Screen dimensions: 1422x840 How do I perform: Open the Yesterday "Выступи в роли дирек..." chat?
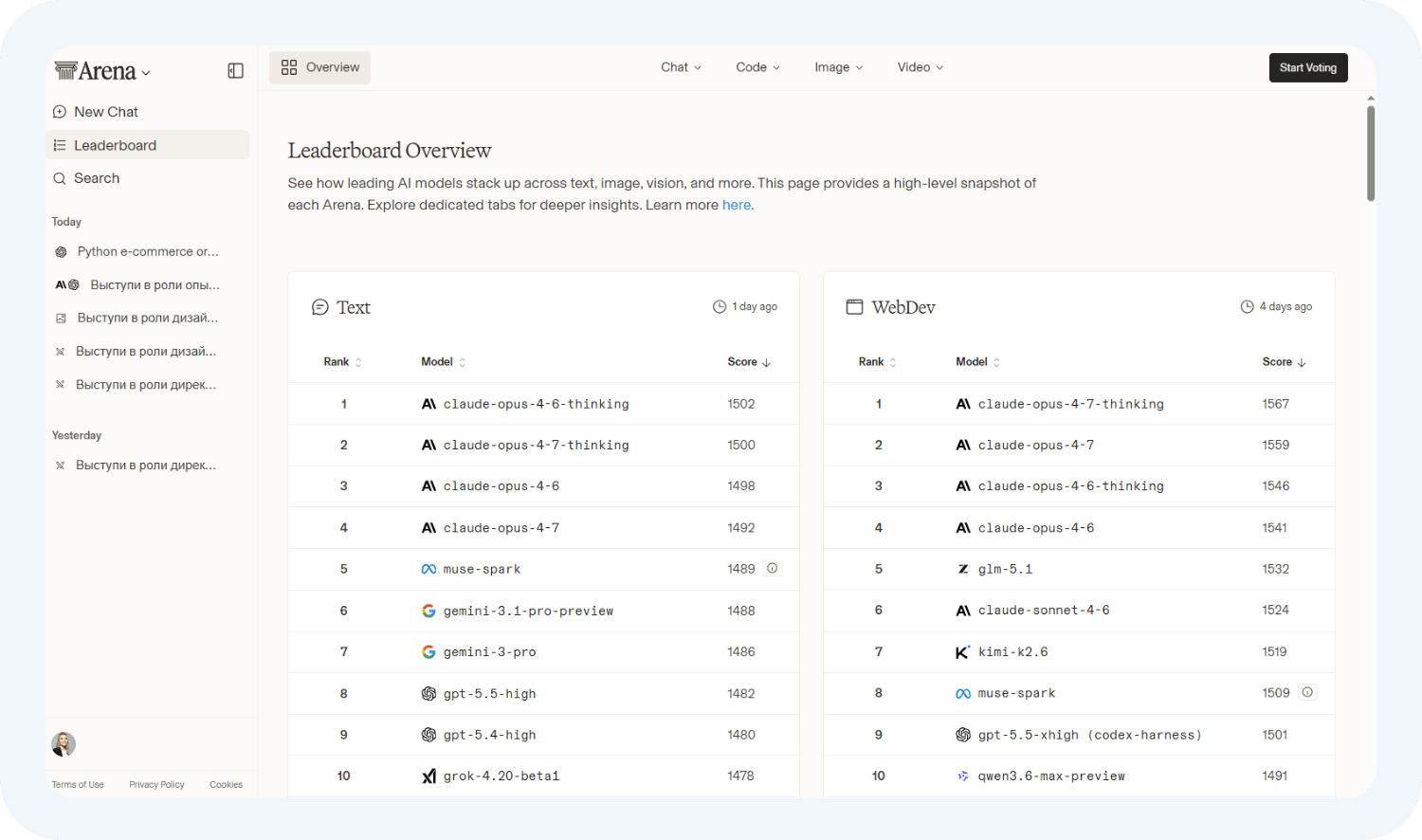point(148,466)
